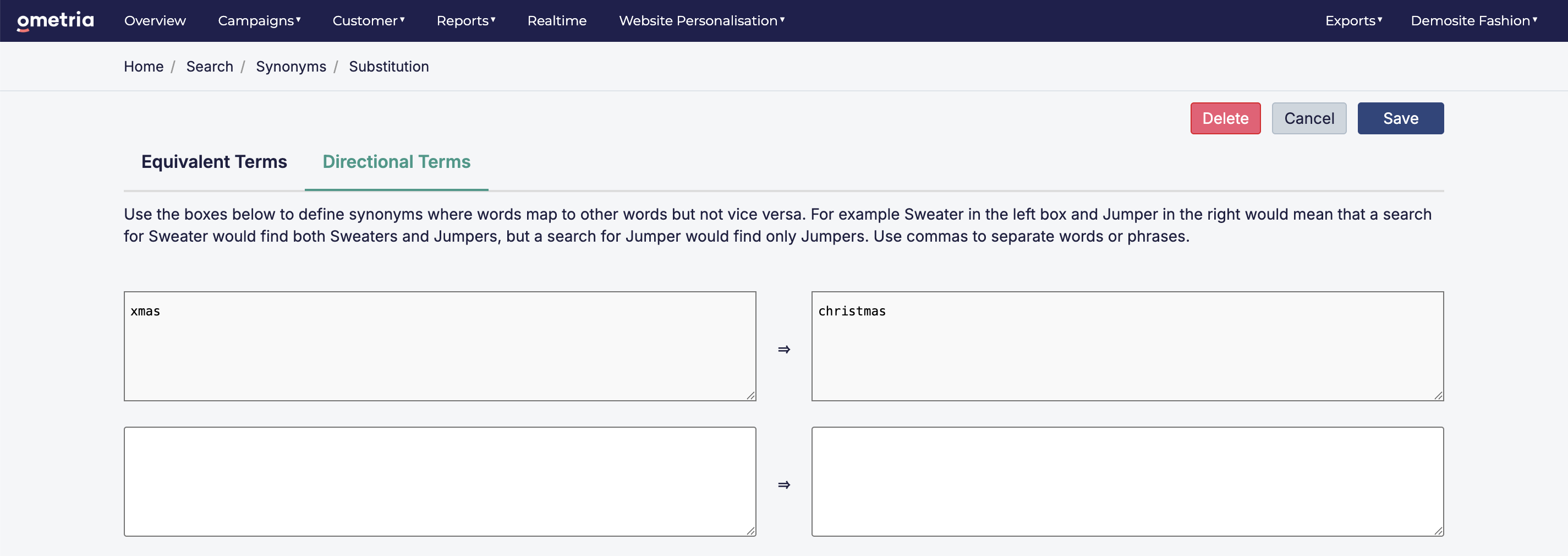Screen dimensions: 1568x556
Task: Click the Cancel button
Action: click(1309, 118)
